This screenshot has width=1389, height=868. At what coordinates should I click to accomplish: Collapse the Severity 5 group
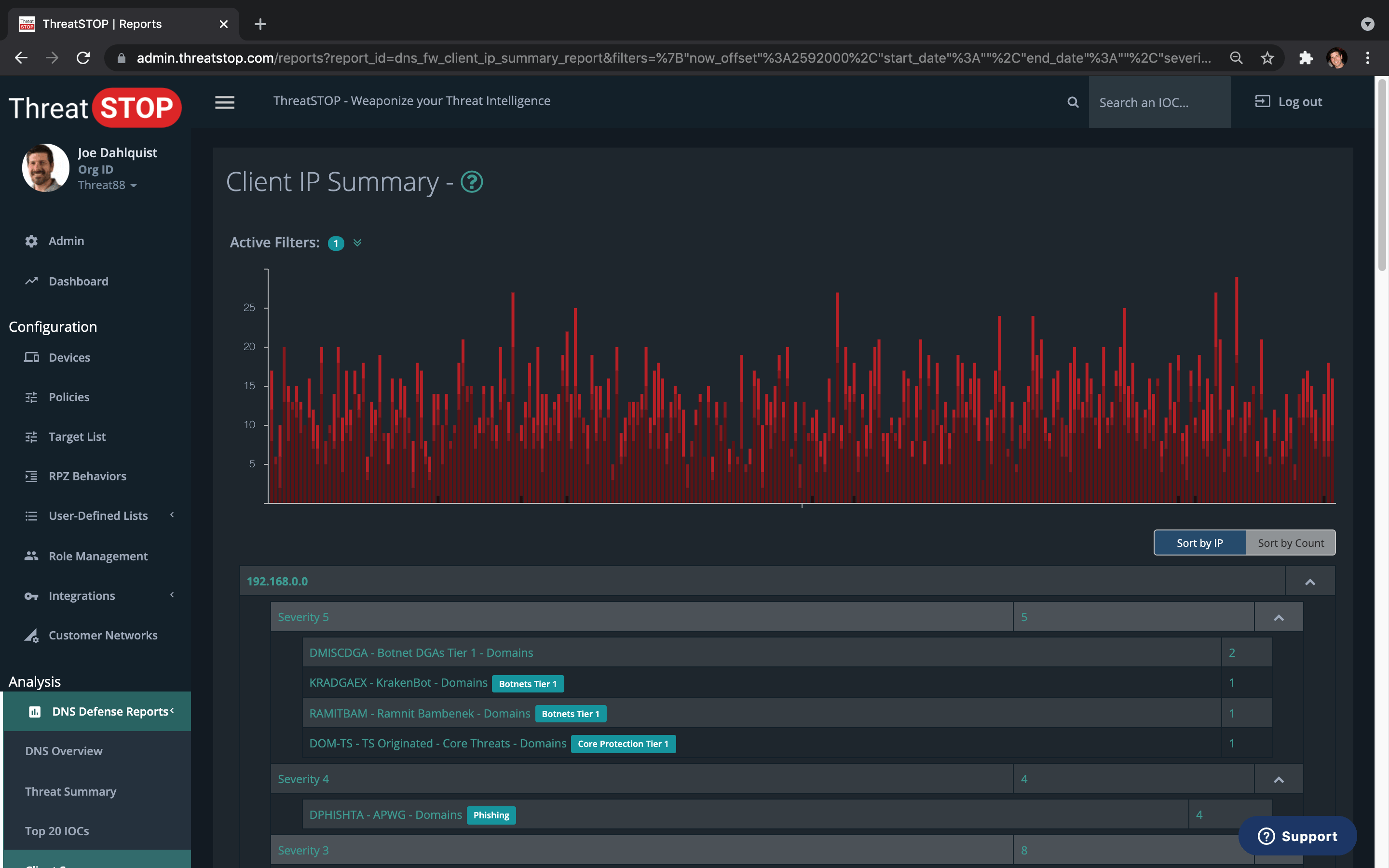(x=1278, y=617)
